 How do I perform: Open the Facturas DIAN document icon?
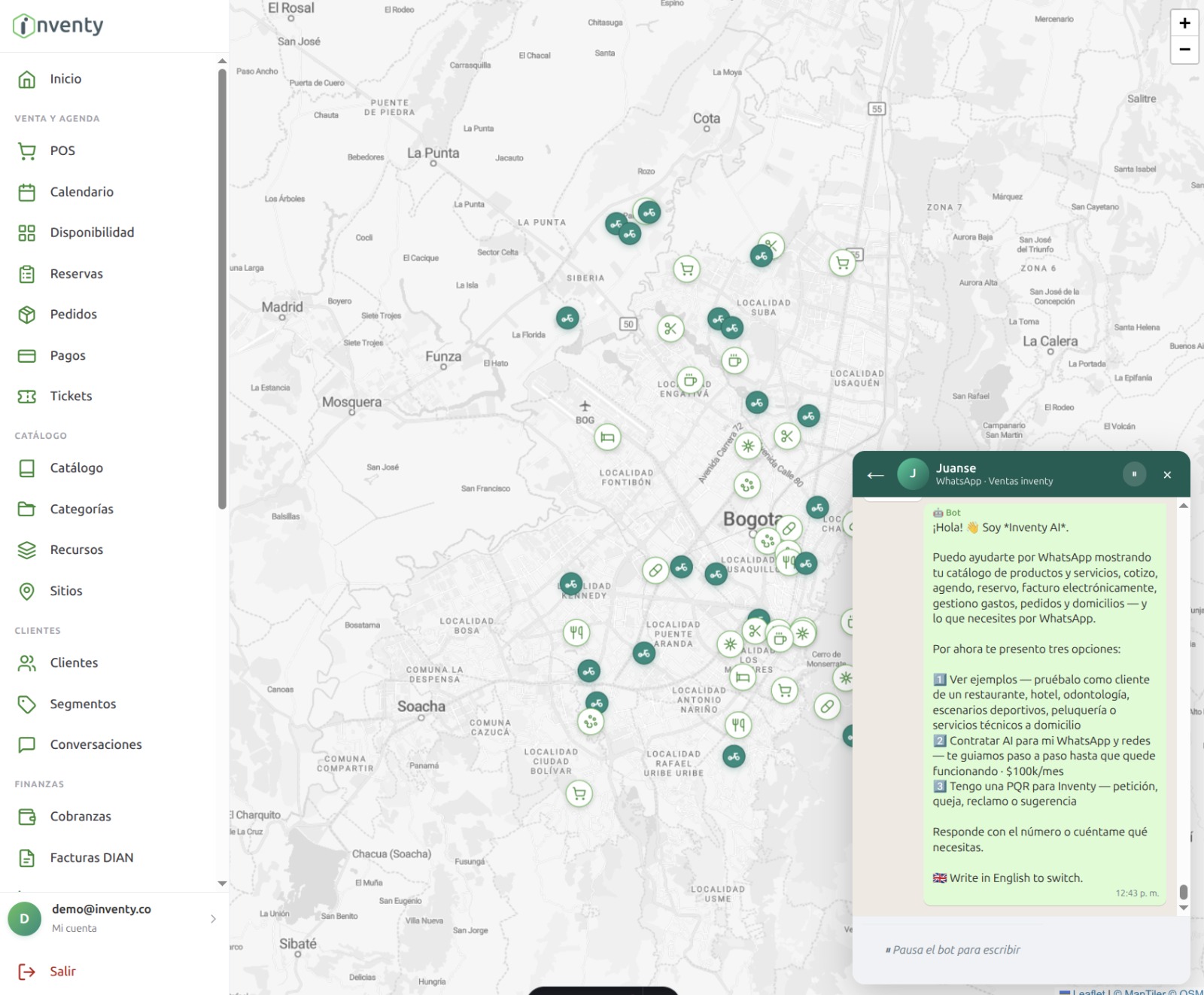pos(27,857)
